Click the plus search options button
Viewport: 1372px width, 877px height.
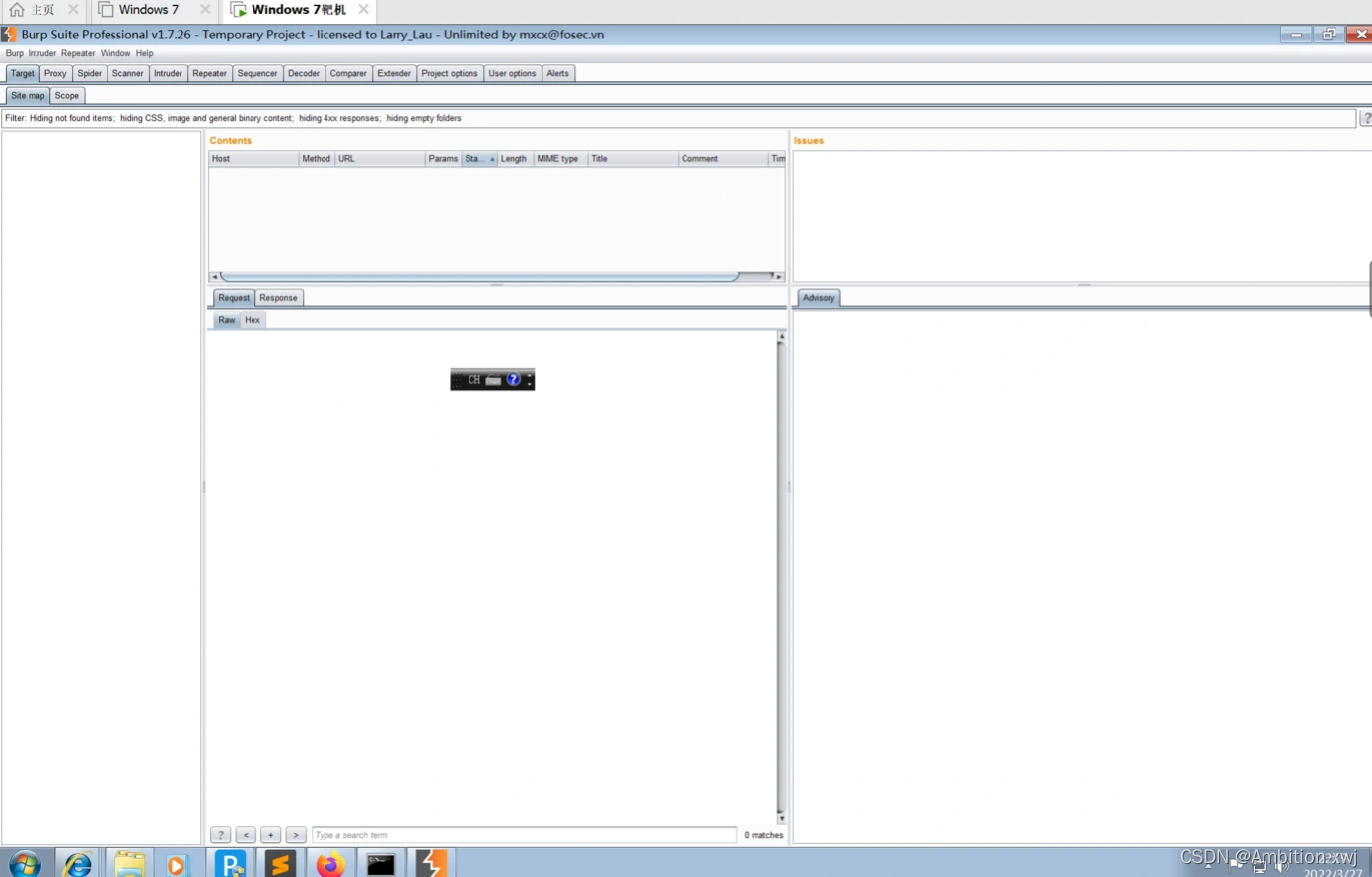[270, 835]
